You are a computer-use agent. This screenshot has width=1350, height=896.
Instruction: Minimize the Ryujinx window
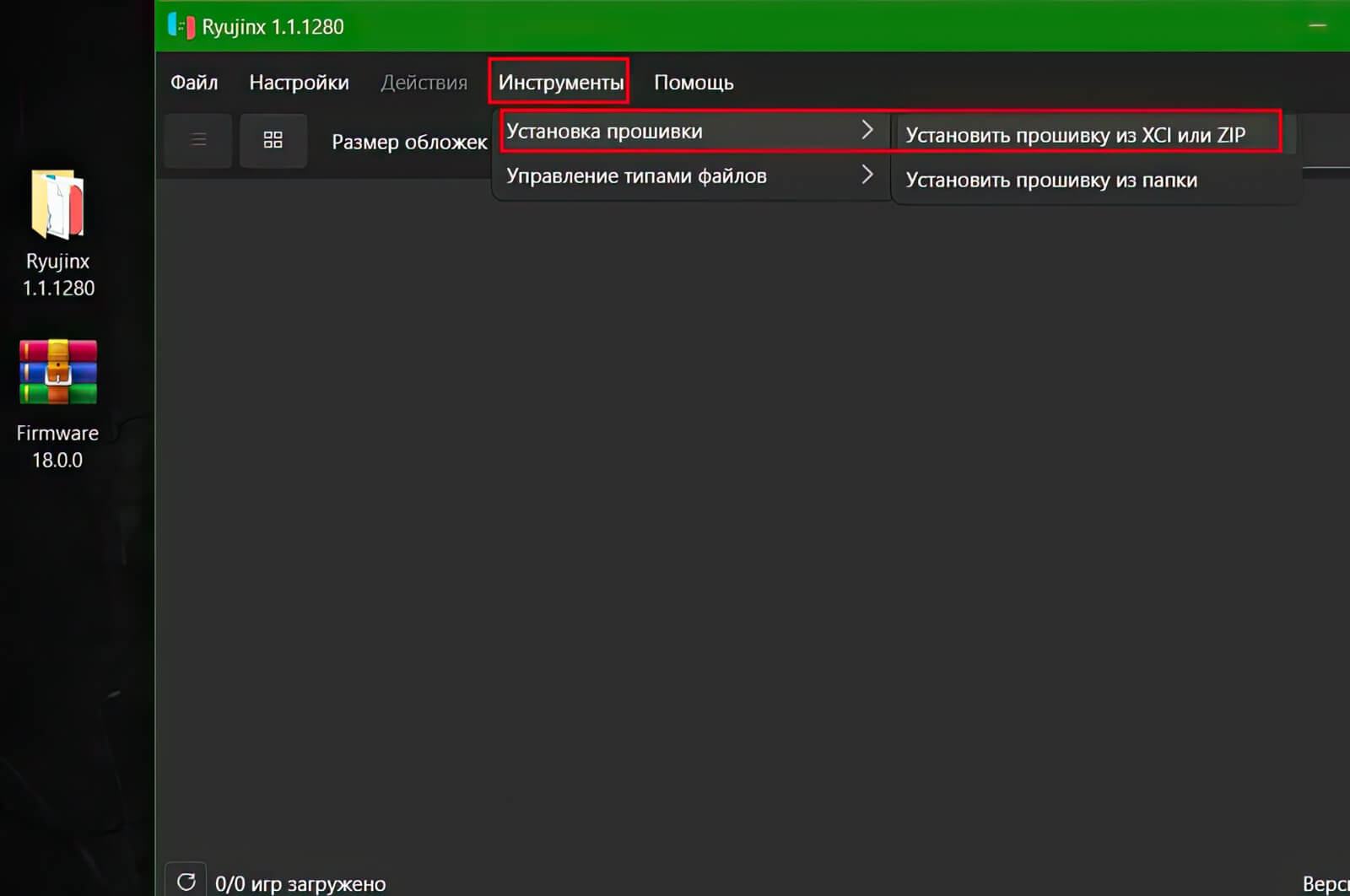pos(1317,26)
